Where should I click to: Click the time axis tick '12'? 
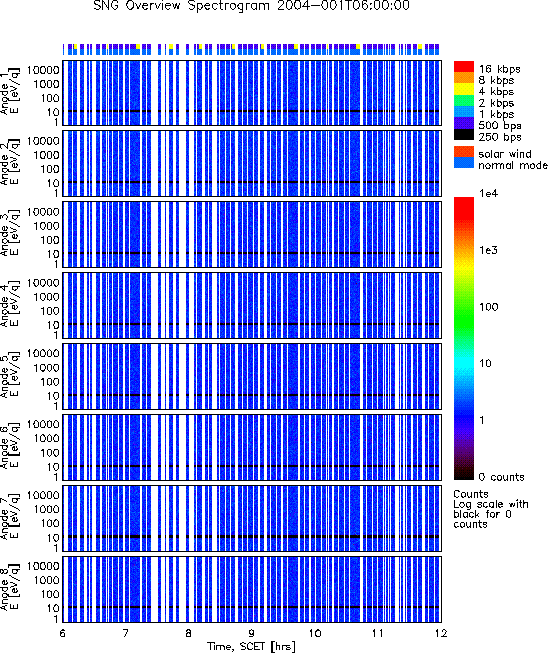(441, 633)
